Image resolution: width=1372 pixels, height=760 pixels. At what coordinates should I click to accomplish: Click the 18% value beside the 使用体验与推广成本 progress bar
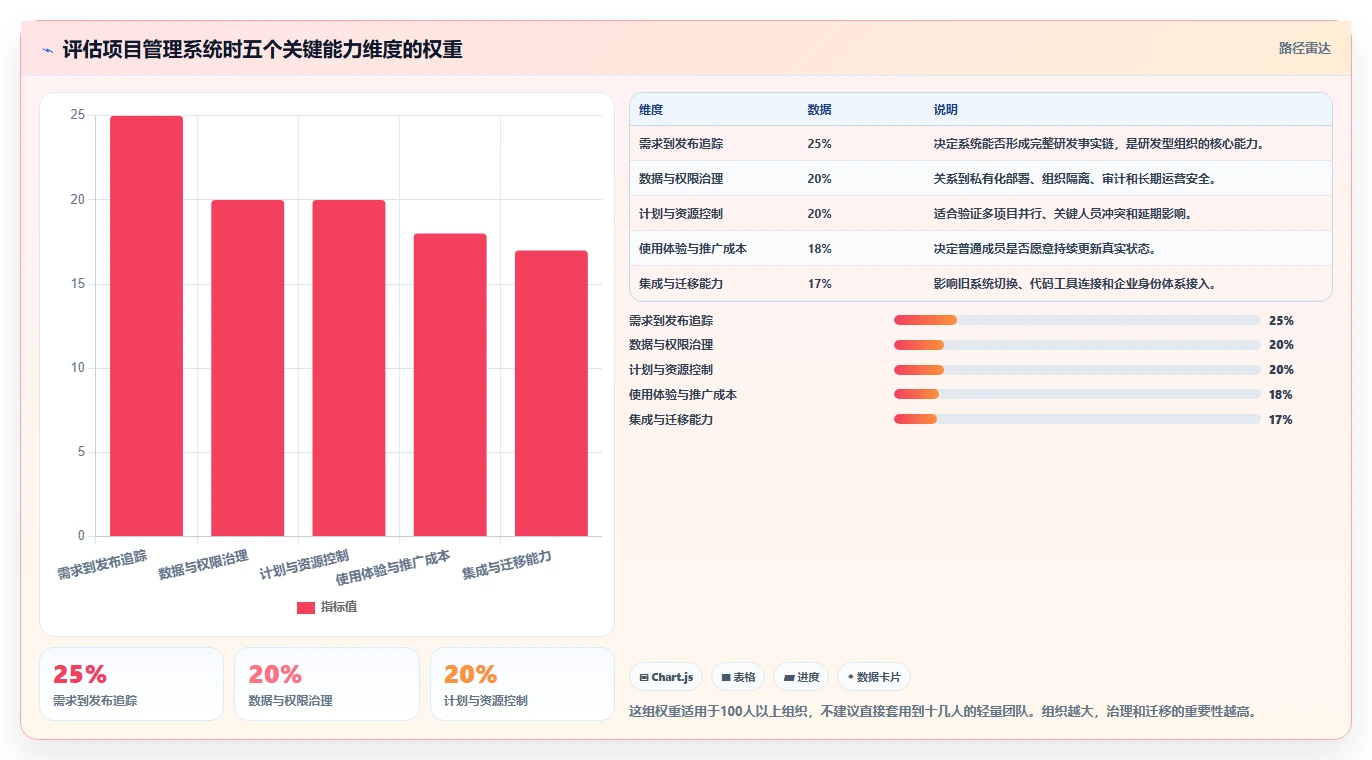[1281, 395]
